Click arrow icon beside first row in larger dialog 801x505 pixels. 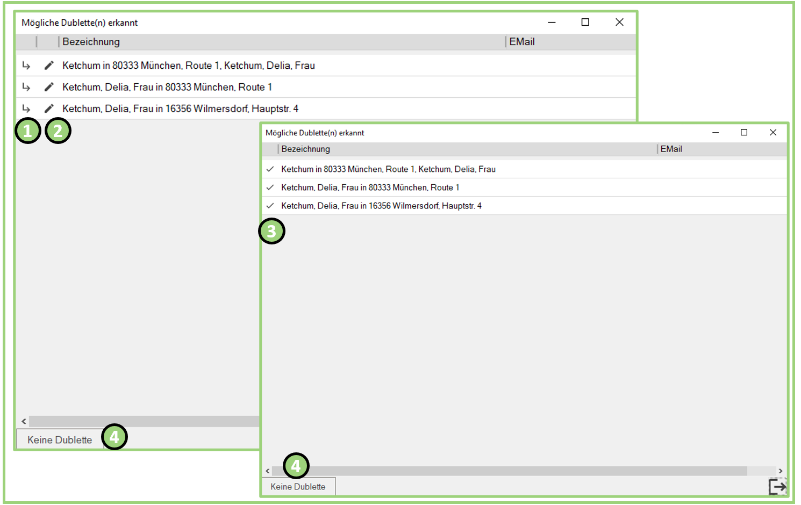(26, 66)
